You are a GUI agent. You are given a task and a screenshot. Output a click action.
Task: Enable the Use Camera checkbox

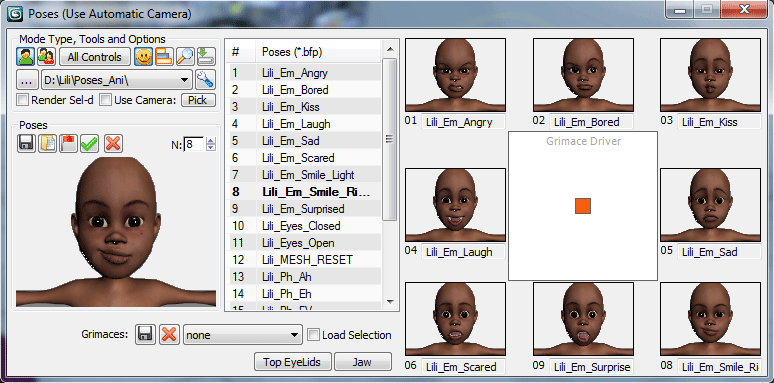click(x=106, y=100)
